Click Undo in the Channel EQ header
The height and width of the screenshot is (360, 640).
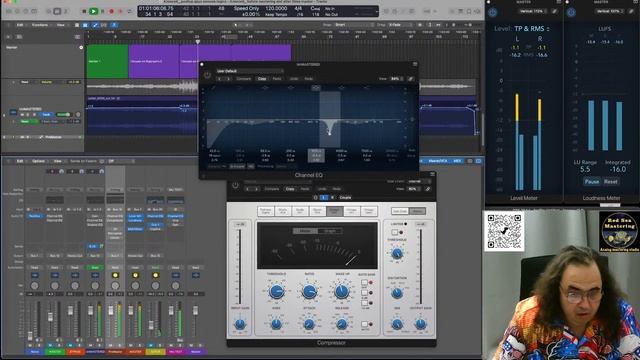tap(294, 79)
